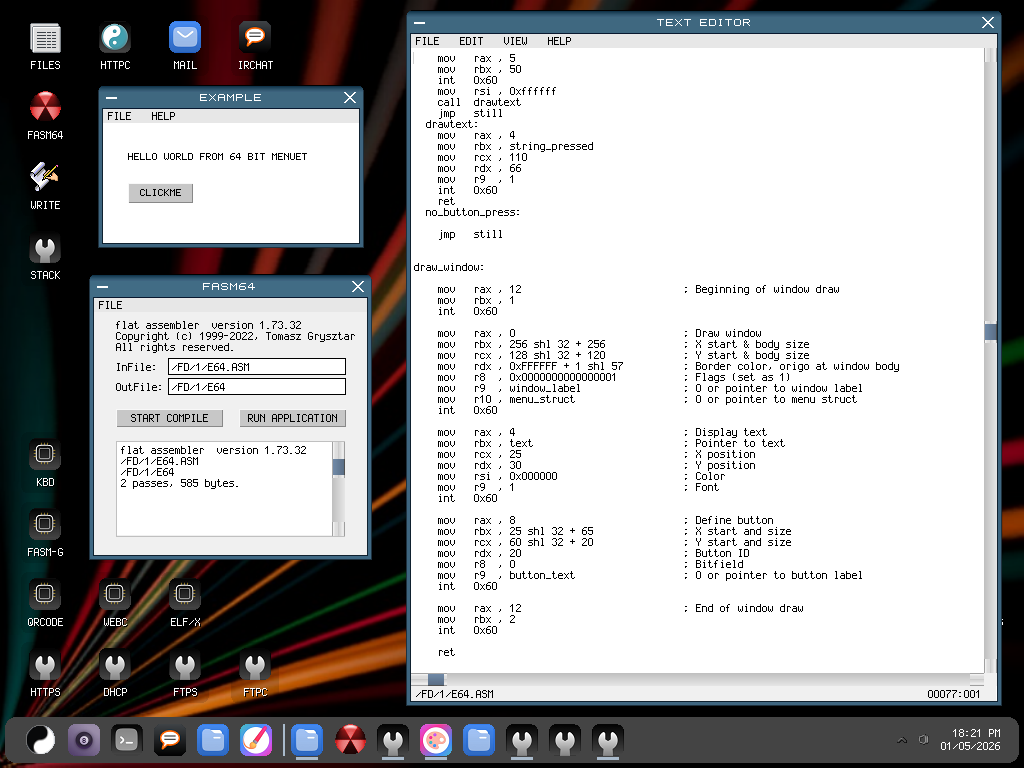Open the FILE menu in FASM64 window
Image resolution: width=1024 pixels, height=768 pixels.
(x=110, y=306)
